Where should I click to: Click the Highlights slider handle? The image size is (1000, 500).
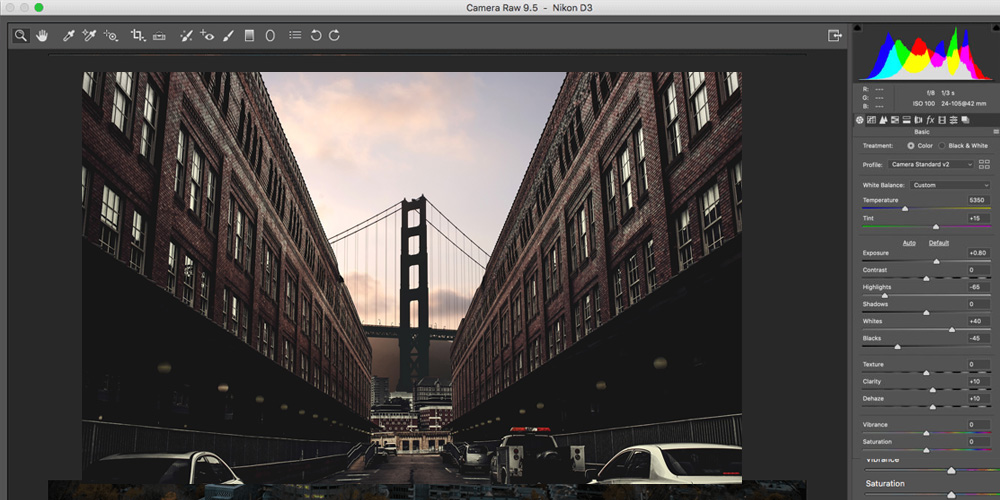coord(885,296)
